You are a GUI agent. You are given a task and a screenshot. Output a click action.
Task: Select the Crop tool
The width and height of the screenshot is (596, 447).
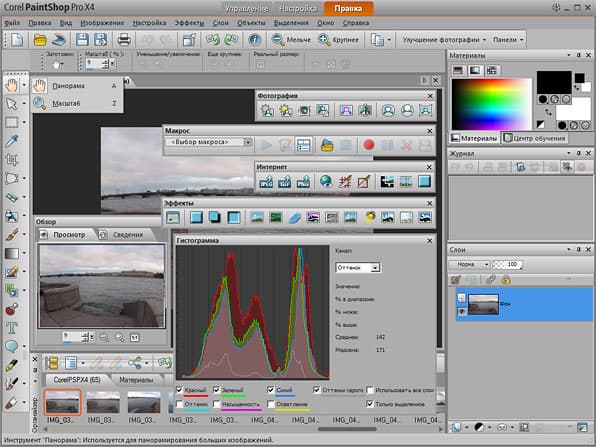tap(11, 159)
